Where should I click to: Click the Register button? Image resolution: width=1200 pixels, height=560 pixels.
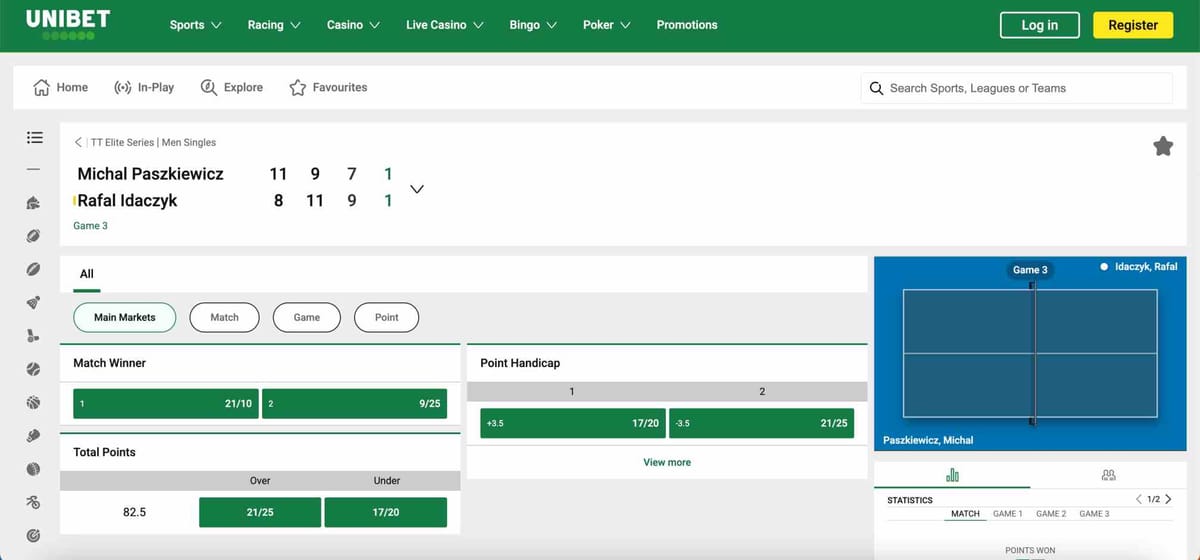click(1133, 25)
